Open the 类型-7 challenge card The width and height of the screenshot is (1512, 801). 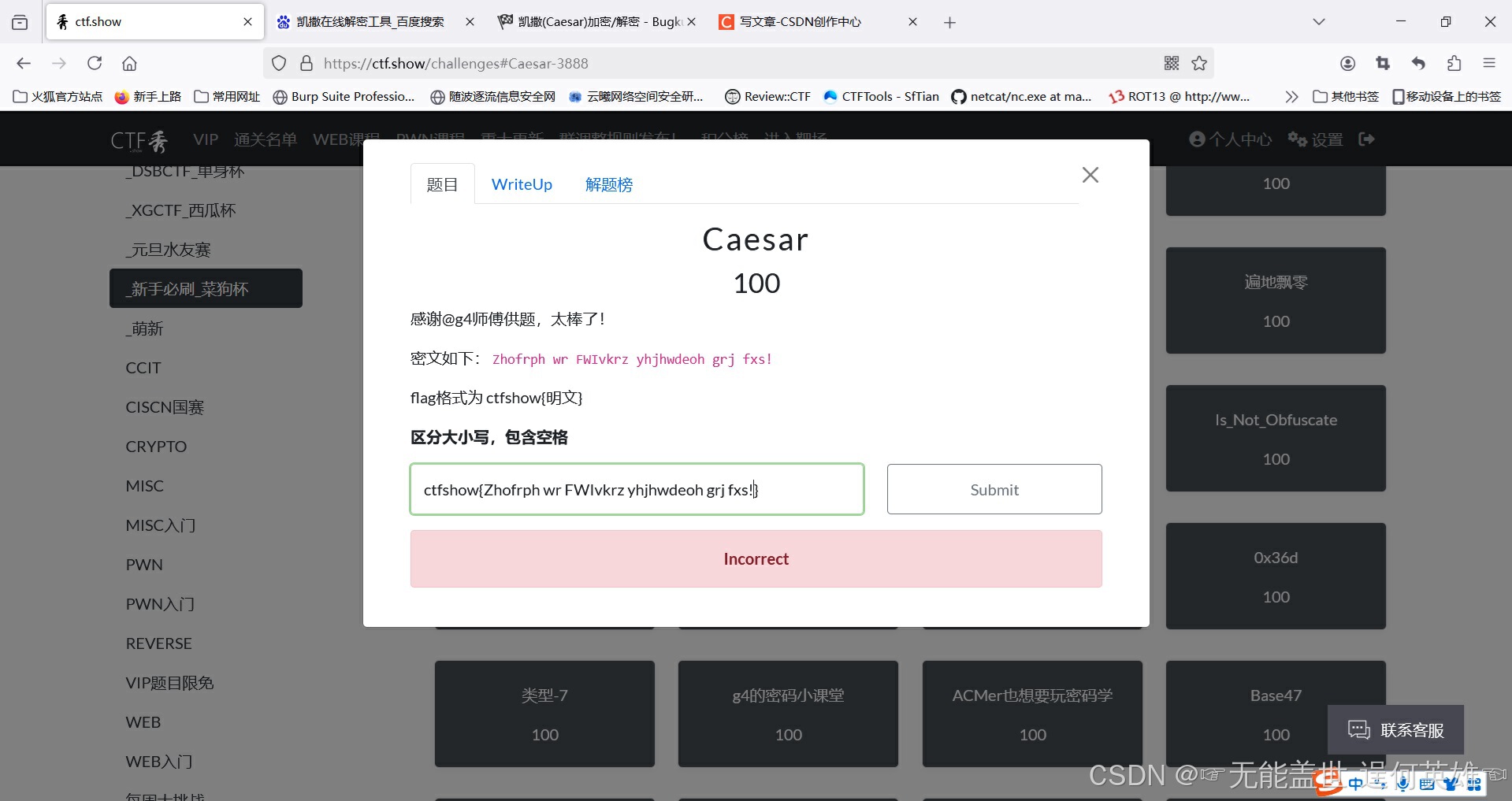(x=544, y=714)
